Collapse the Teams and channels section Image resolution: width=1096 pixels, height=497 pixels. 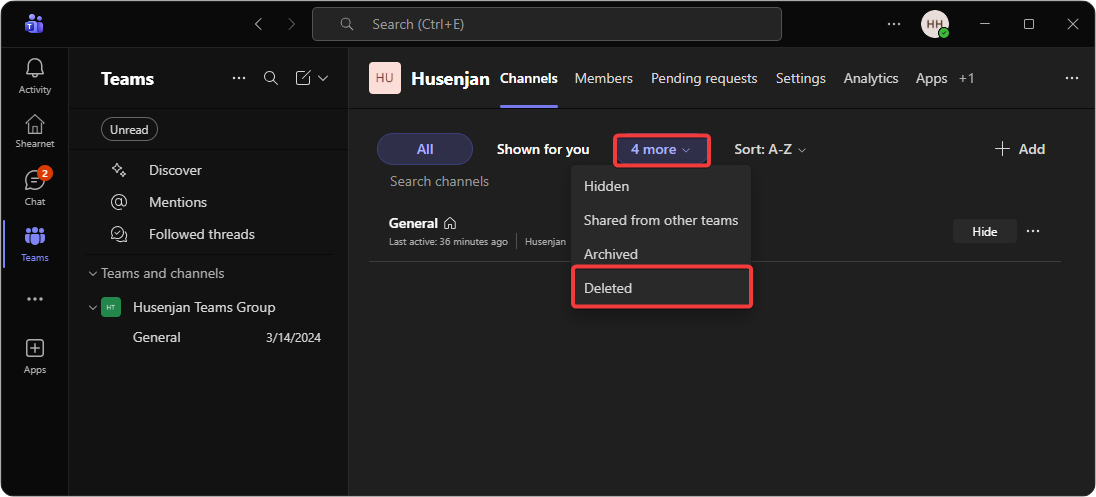pyautogui.click(x=94, y=273)
